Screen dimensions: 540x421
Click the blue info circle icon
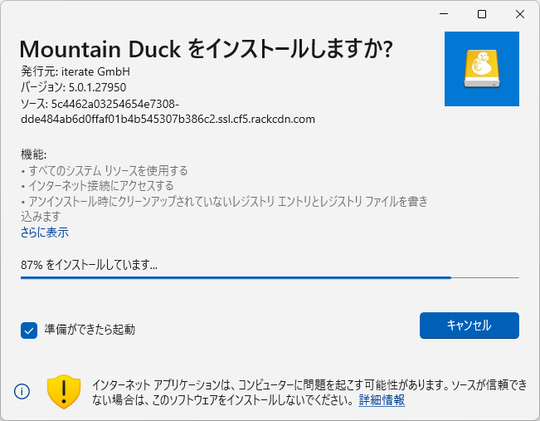(x=22, y=391)
